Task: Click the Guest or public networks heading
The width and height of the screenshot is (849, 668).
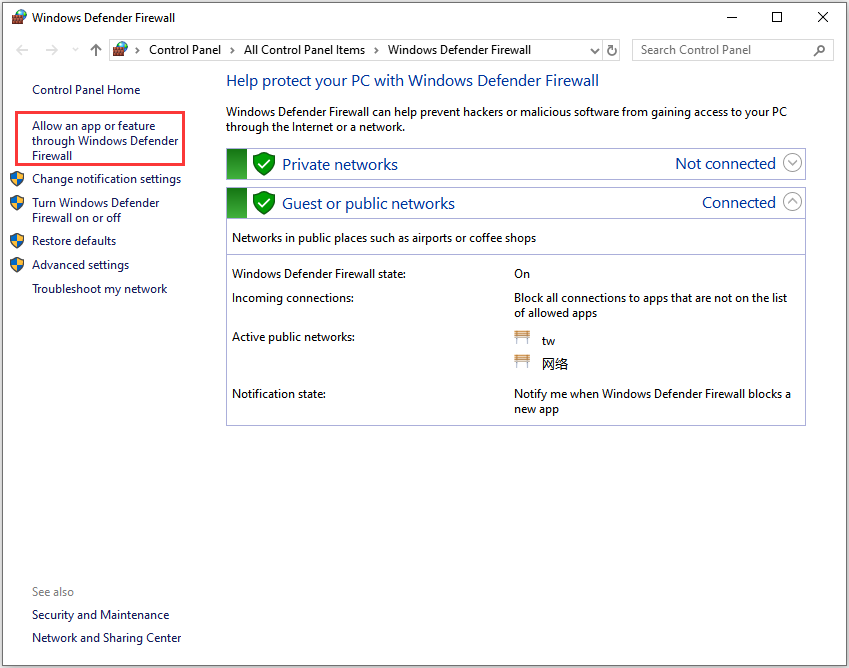Action: pyautogui.click(x=369, y=204)
